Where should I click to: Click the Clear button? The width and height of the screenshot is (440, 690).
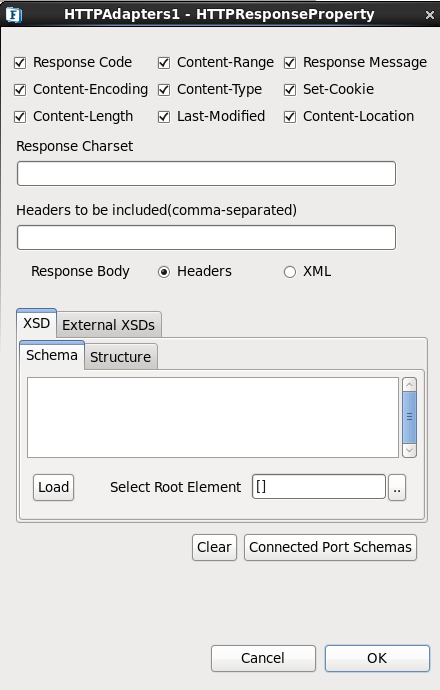click(214, 547)
